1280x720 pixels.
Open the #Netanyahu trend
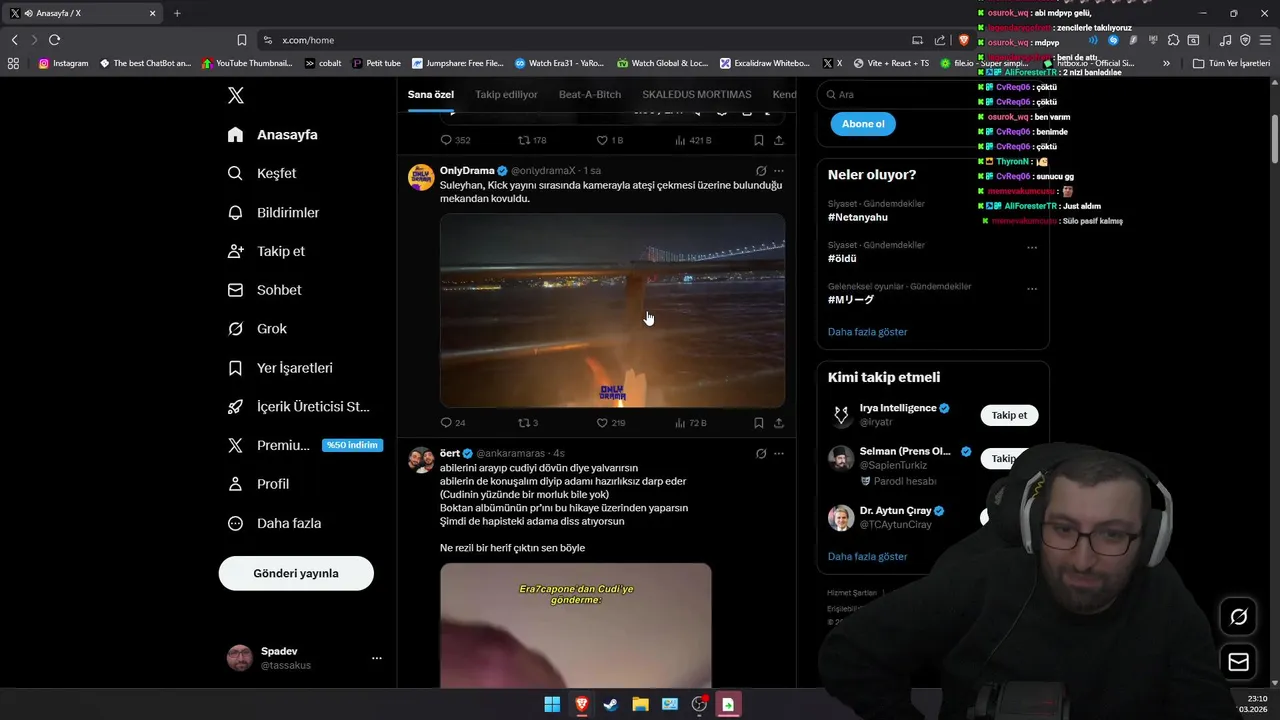pos(858,217)
